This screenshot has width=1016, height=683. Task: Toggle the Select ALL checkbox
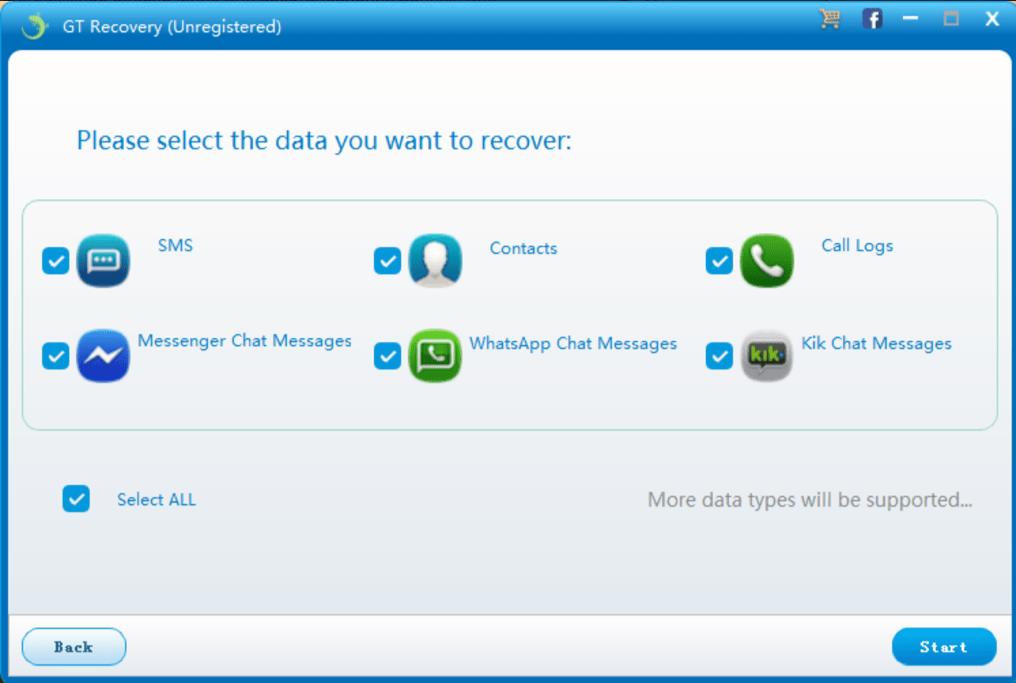76,499
